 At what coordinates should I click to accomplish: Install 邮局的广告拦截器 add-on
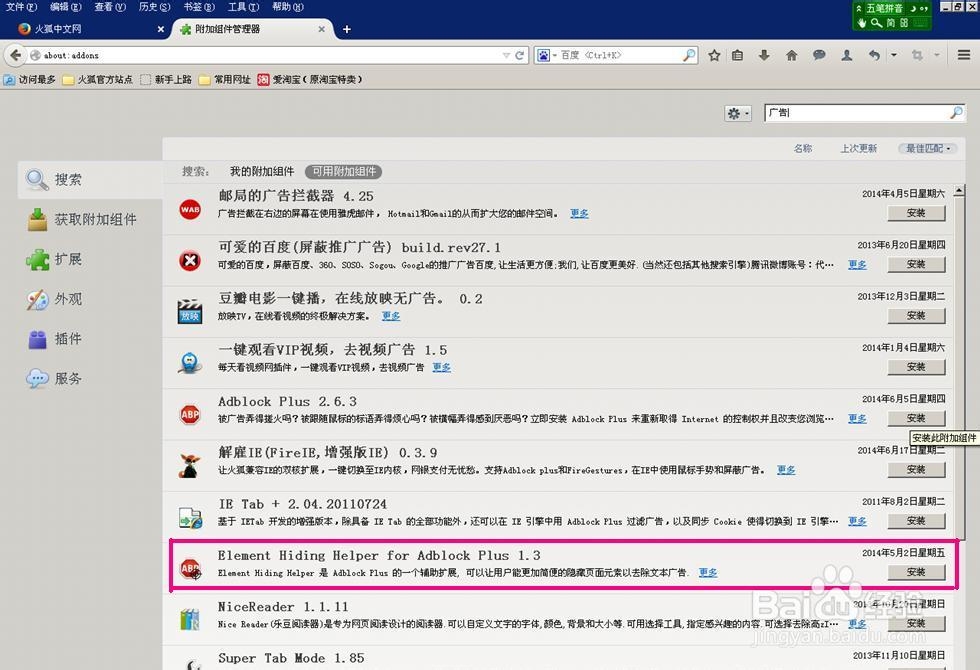point(916,213)
